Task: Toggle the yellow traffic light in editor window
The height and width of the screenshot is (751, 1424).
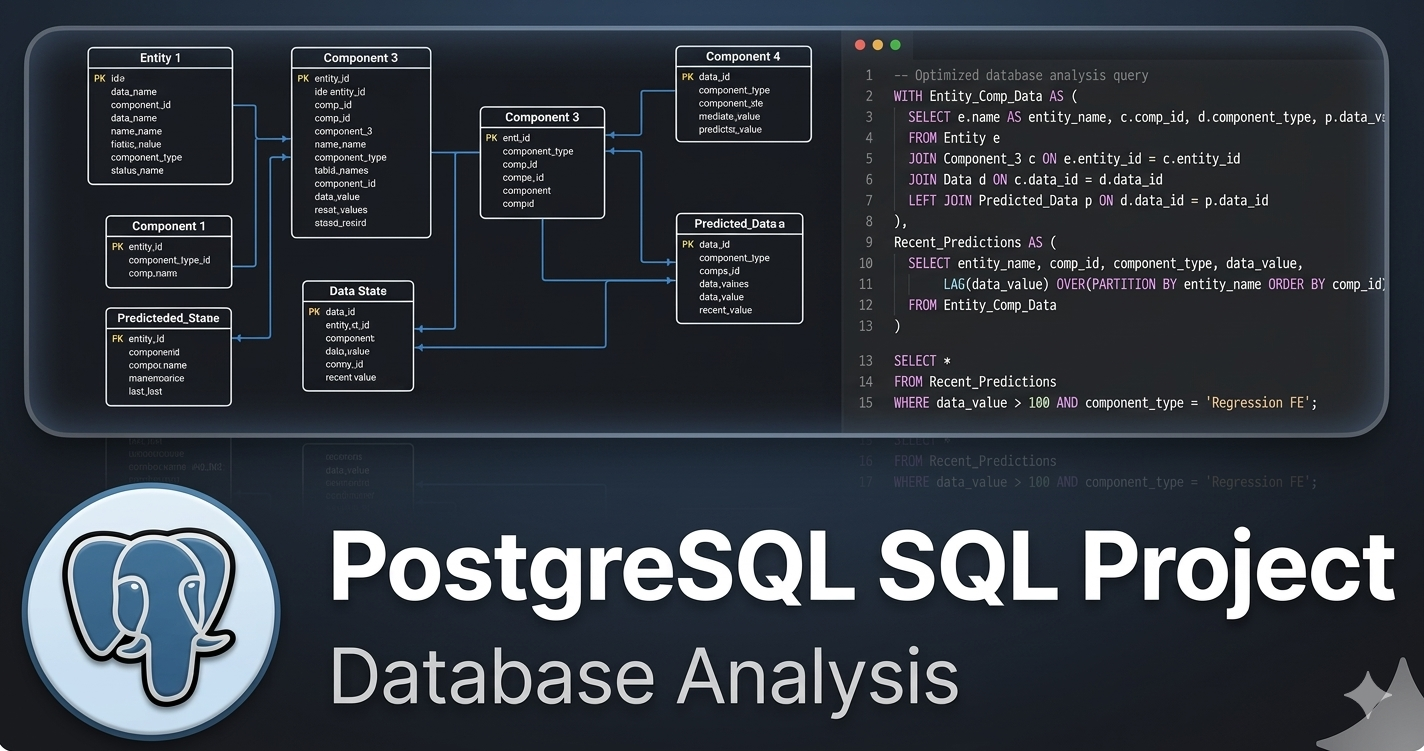Action: click(x=877, y=44)
